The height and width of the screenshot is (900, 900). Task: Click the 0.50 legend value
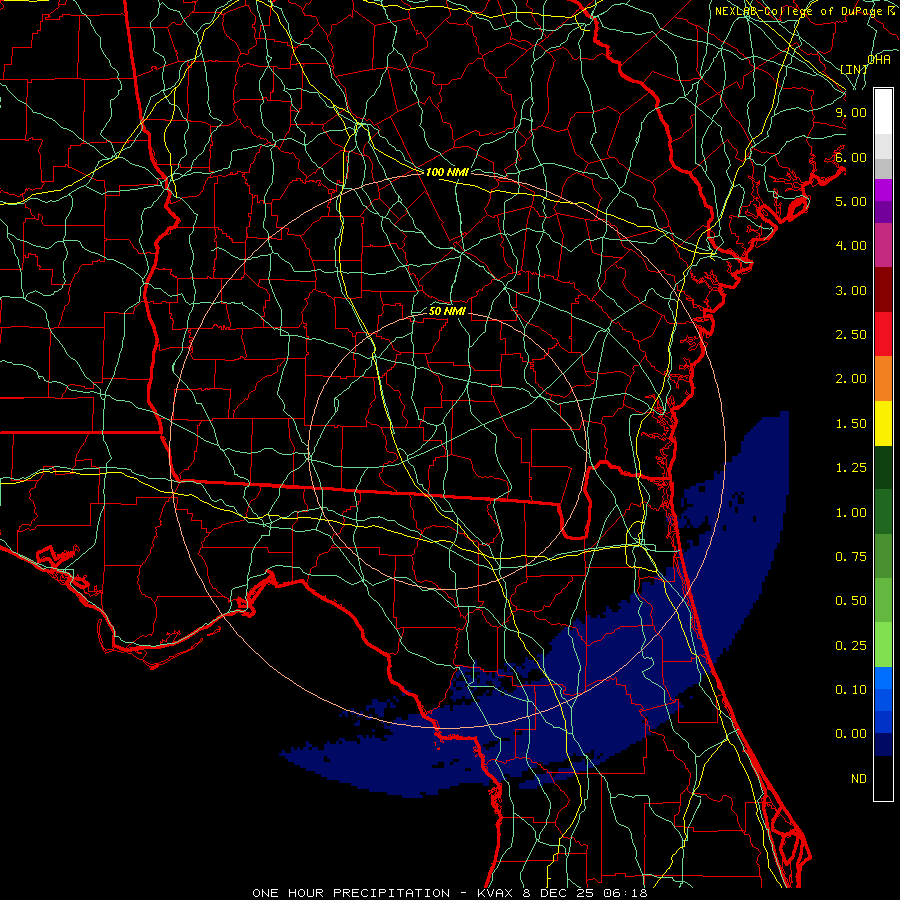click(851, 601)
